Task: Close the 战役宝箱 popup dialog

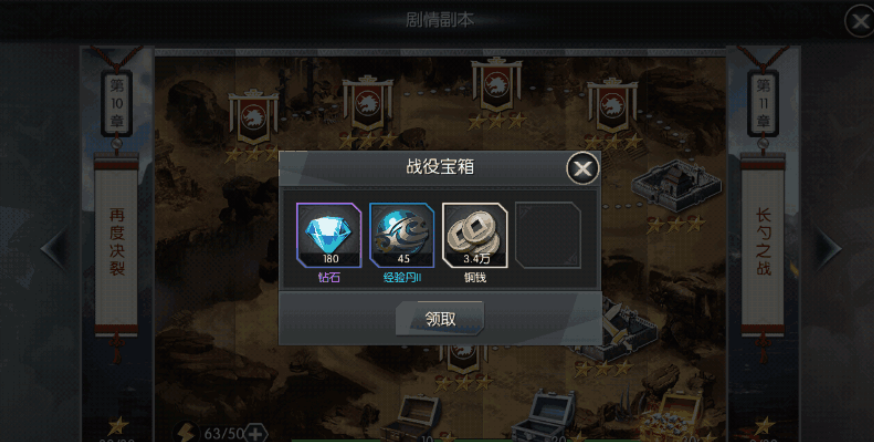Action: (582, 168)
